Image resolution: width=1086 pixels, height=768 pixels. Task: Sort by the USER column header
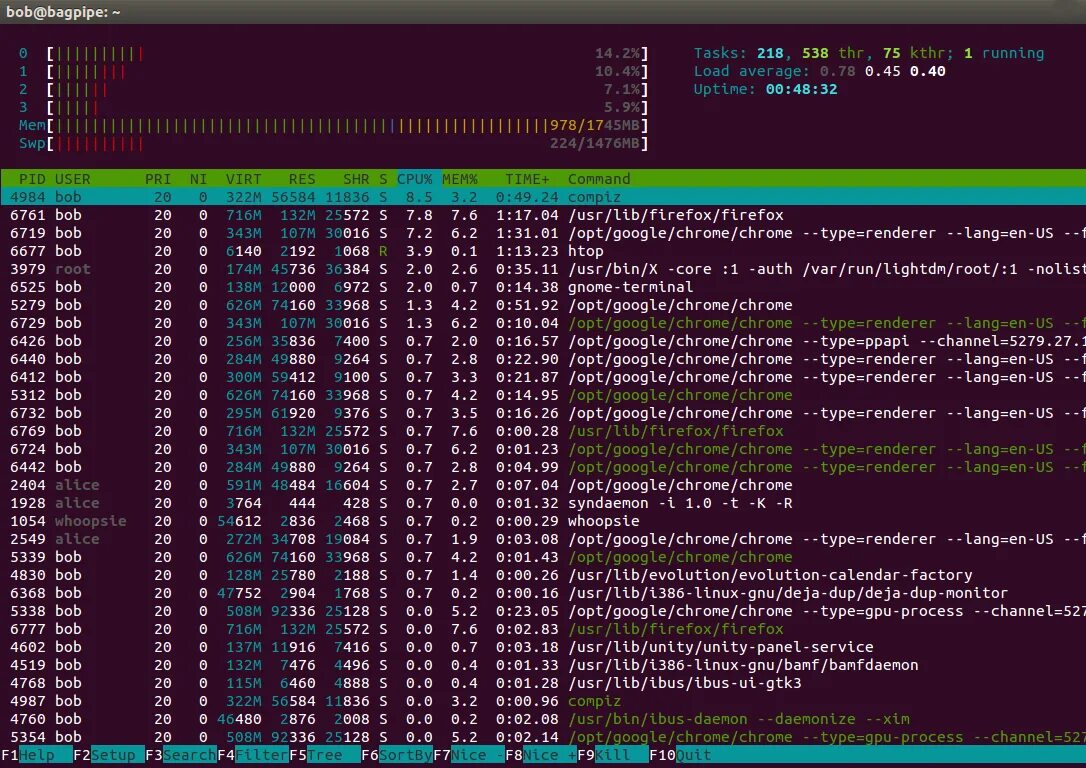click(72, 179)
